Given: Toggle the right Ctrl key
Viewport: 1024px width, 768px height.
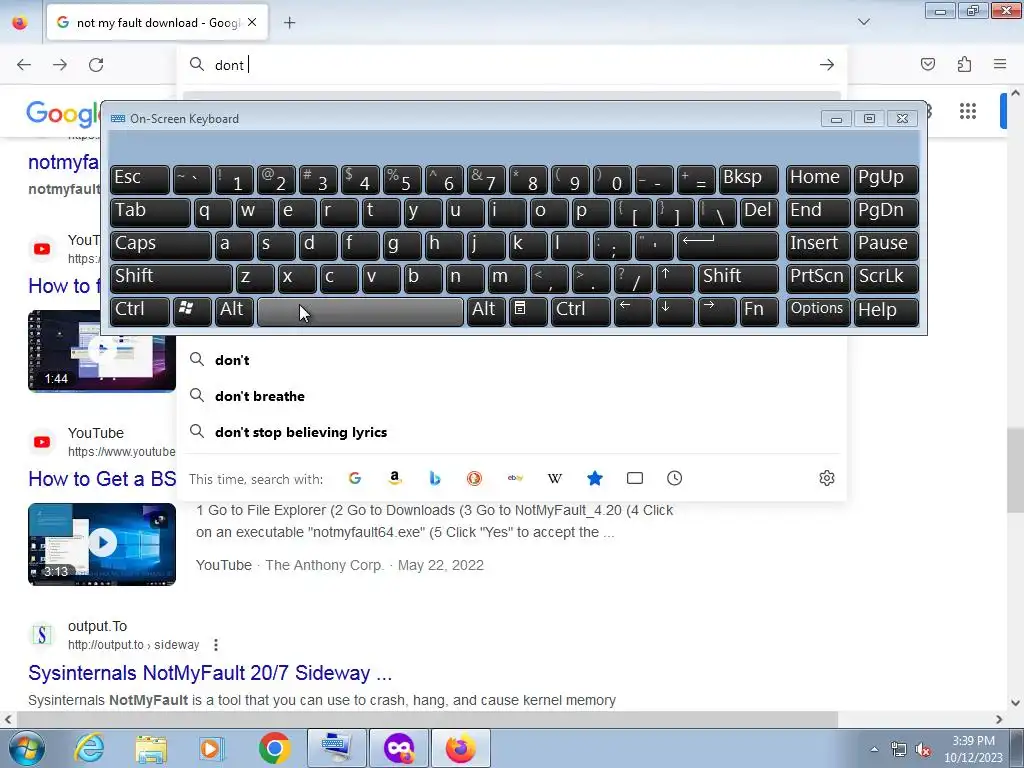Looking at the screenshot, I should coord(581,312).
